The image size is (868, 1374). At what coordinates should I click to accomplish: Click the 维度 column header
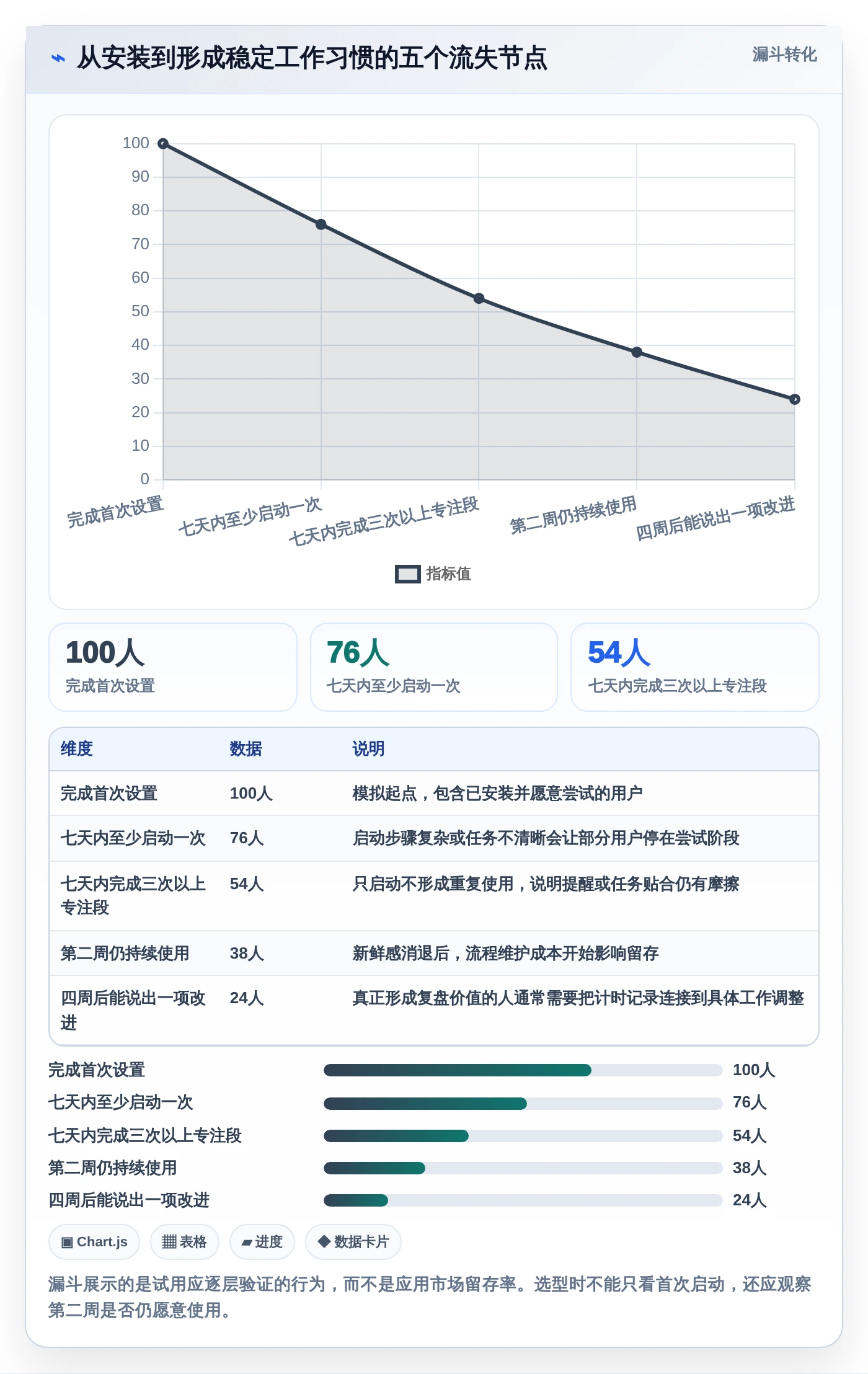pyautogui.click(x=77, y=749)
